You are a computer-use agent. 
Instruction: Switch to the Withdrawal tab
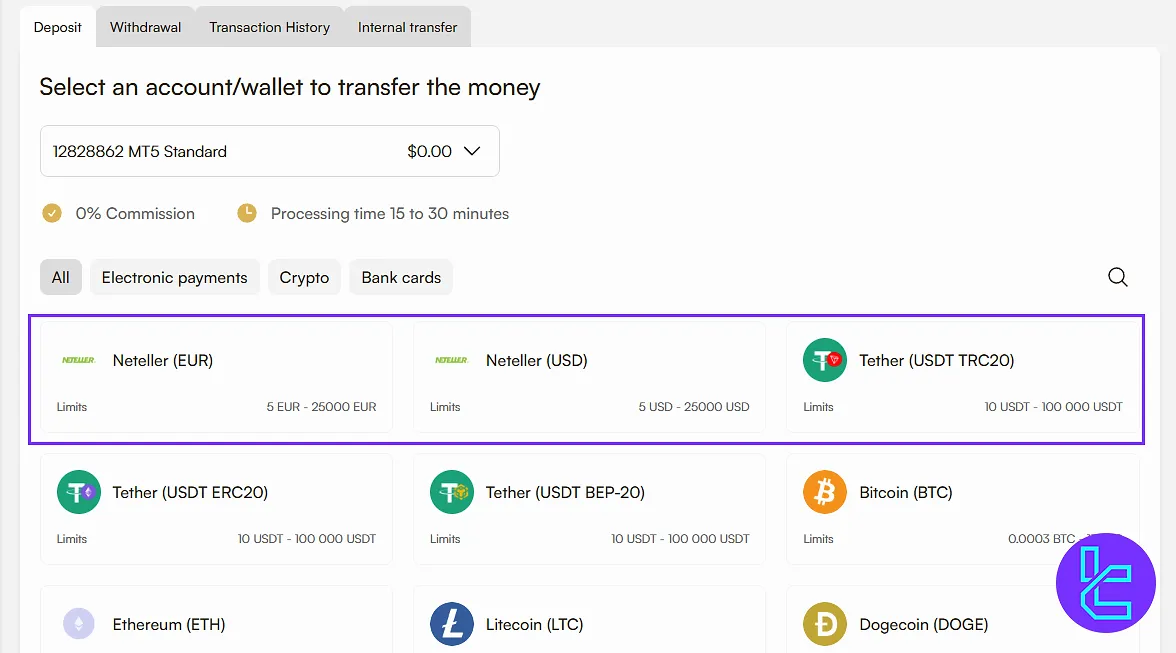coord(146,27)
